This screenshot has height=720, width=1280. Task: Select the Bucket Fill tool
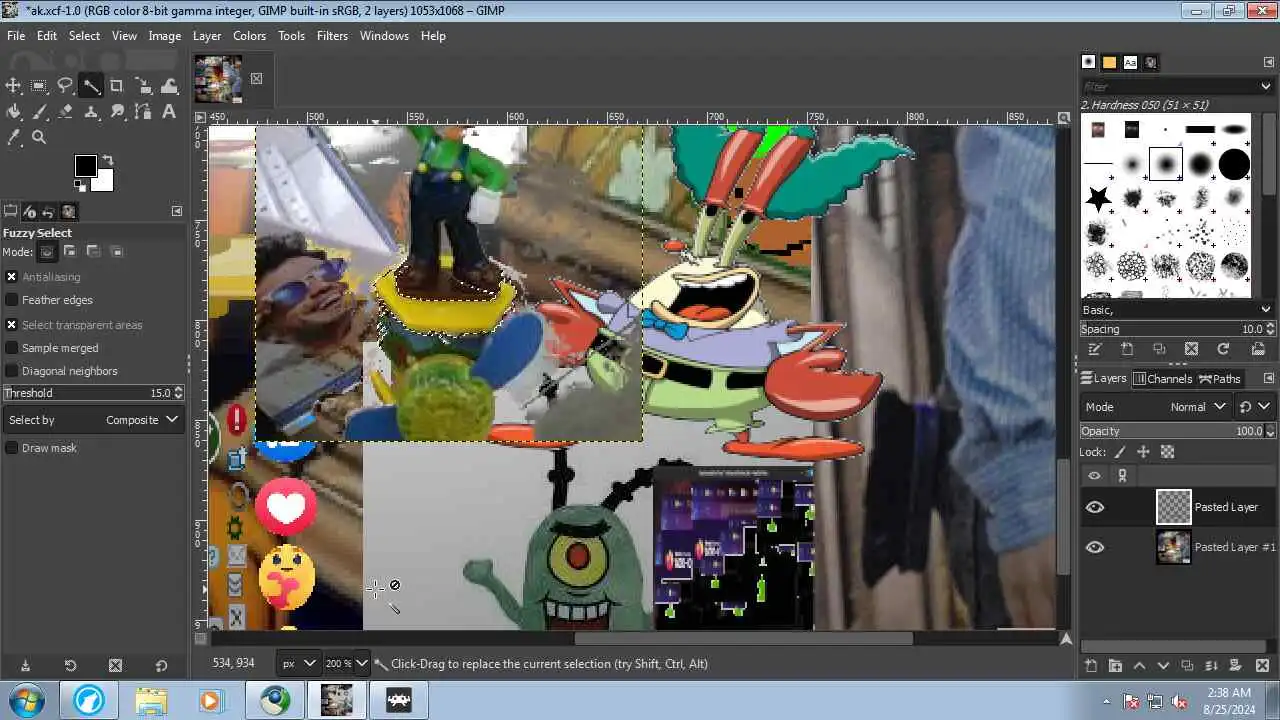click(x=14, y=112)
